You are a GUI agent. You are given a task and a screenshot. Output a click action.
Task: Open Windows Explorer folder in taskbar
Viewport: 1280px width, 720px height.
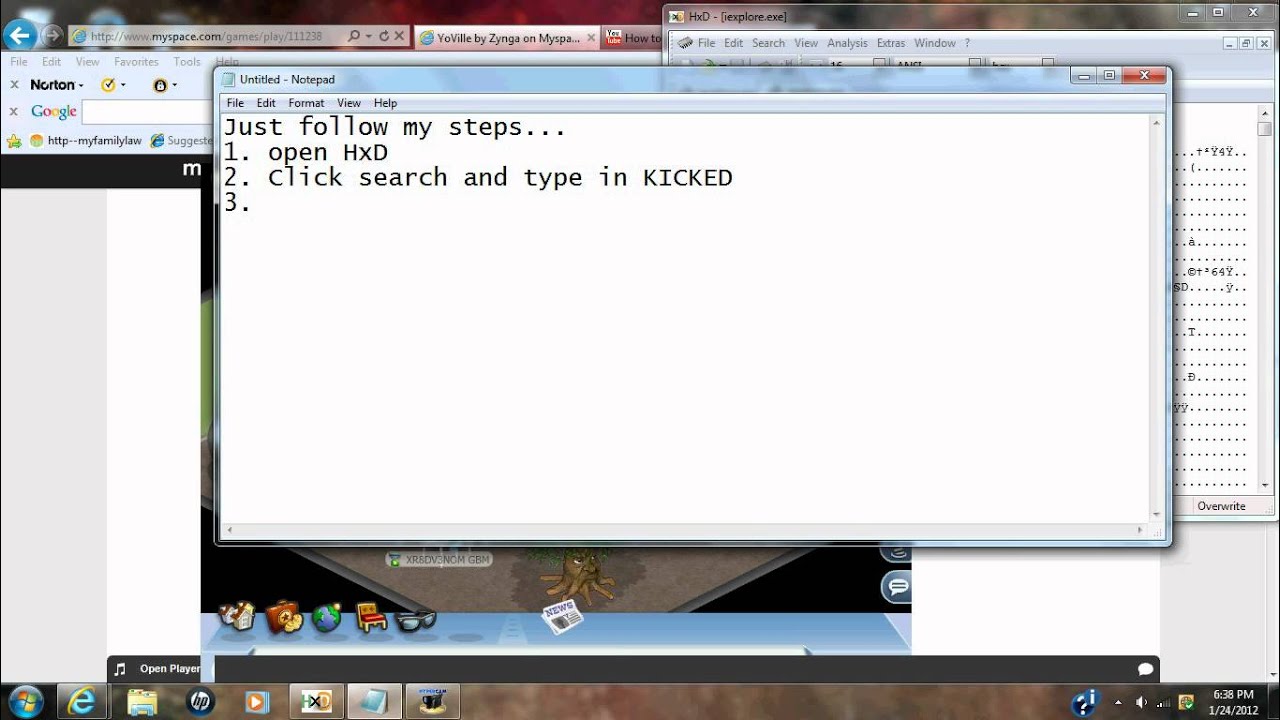tap(142, 702)
